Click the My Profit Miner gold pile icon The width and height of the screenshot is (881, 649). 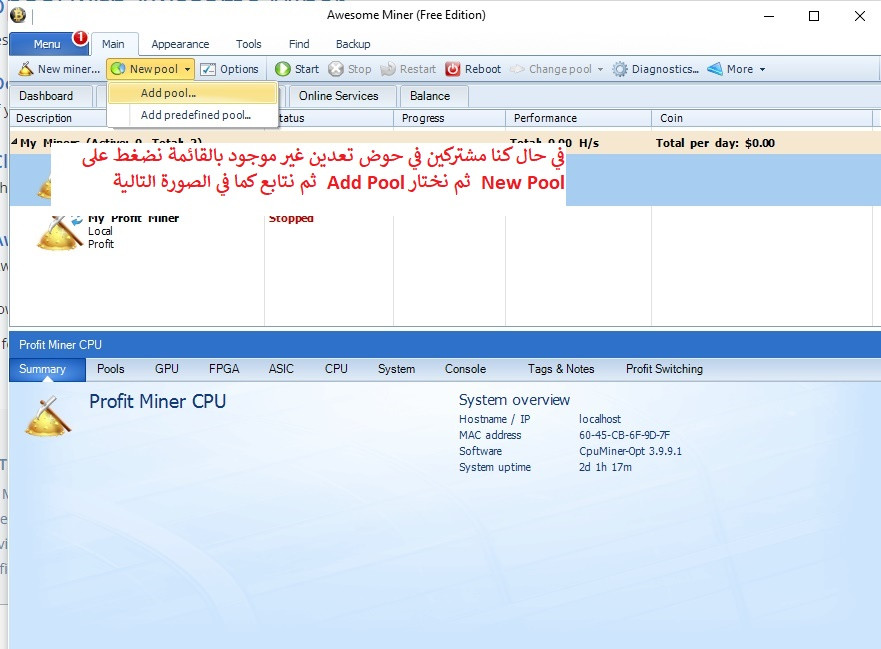(x=60, y=232)
